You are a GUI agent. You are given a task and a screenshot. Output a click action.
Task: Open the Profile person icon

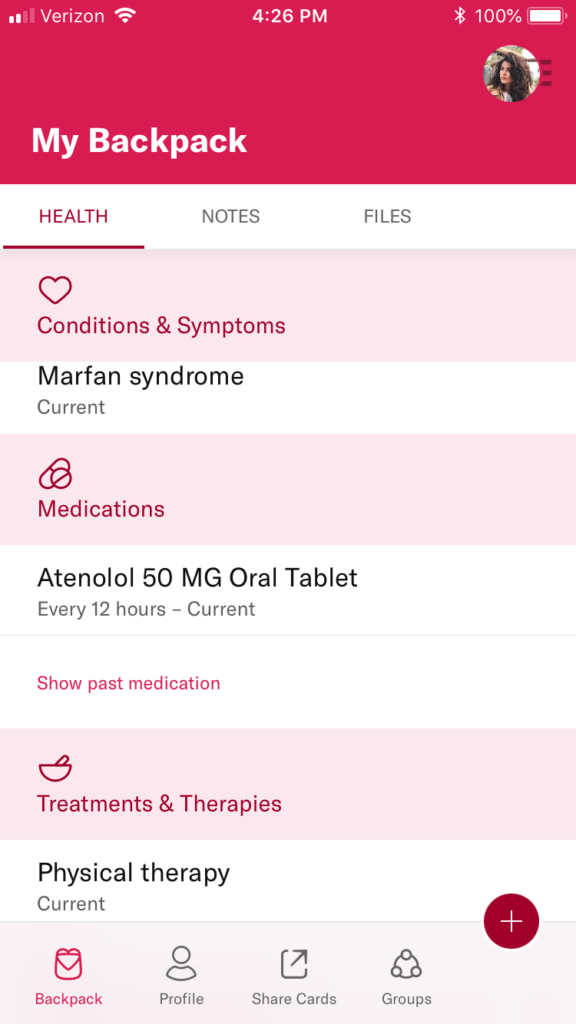tap(181, 963)
